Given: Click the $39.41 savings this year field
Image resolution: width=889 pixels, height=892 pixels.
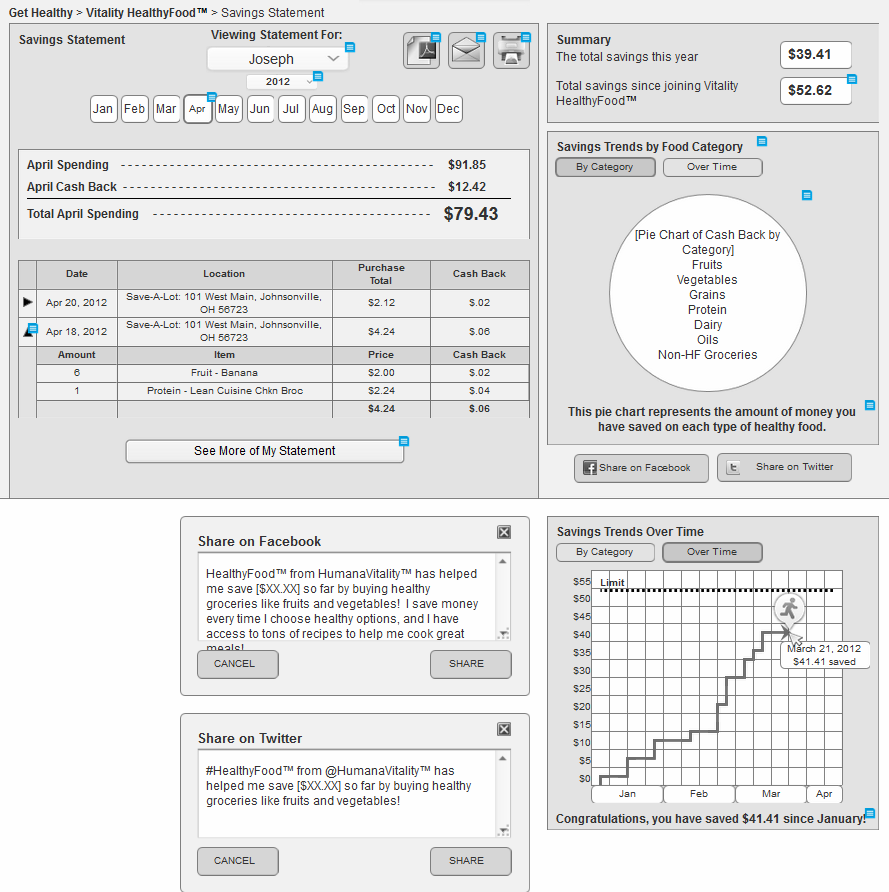Looking at the screenshot, I should click(816, 55).
